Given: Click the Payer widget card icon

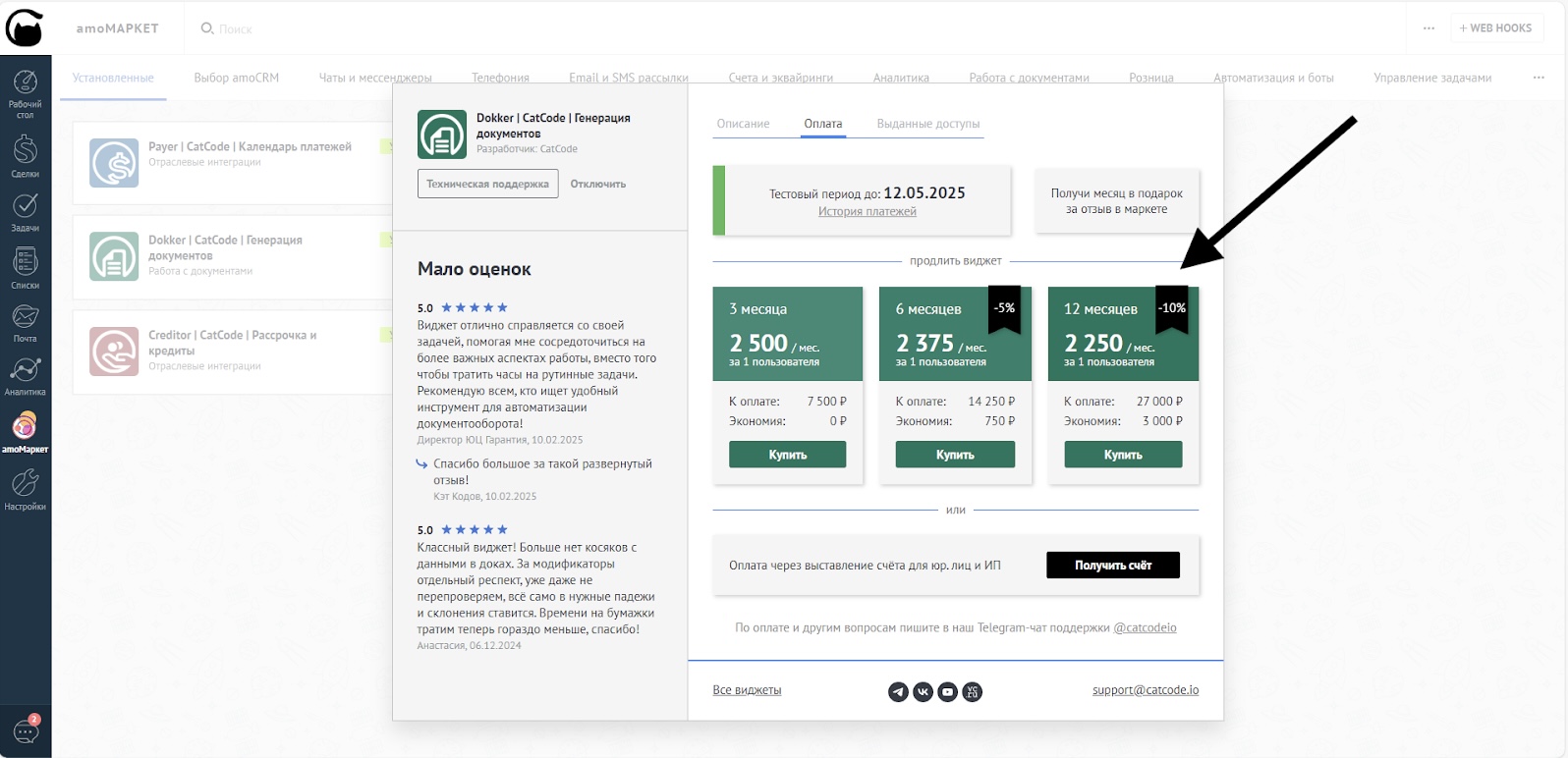Looking at the screenshot, I should coord(114,163).
